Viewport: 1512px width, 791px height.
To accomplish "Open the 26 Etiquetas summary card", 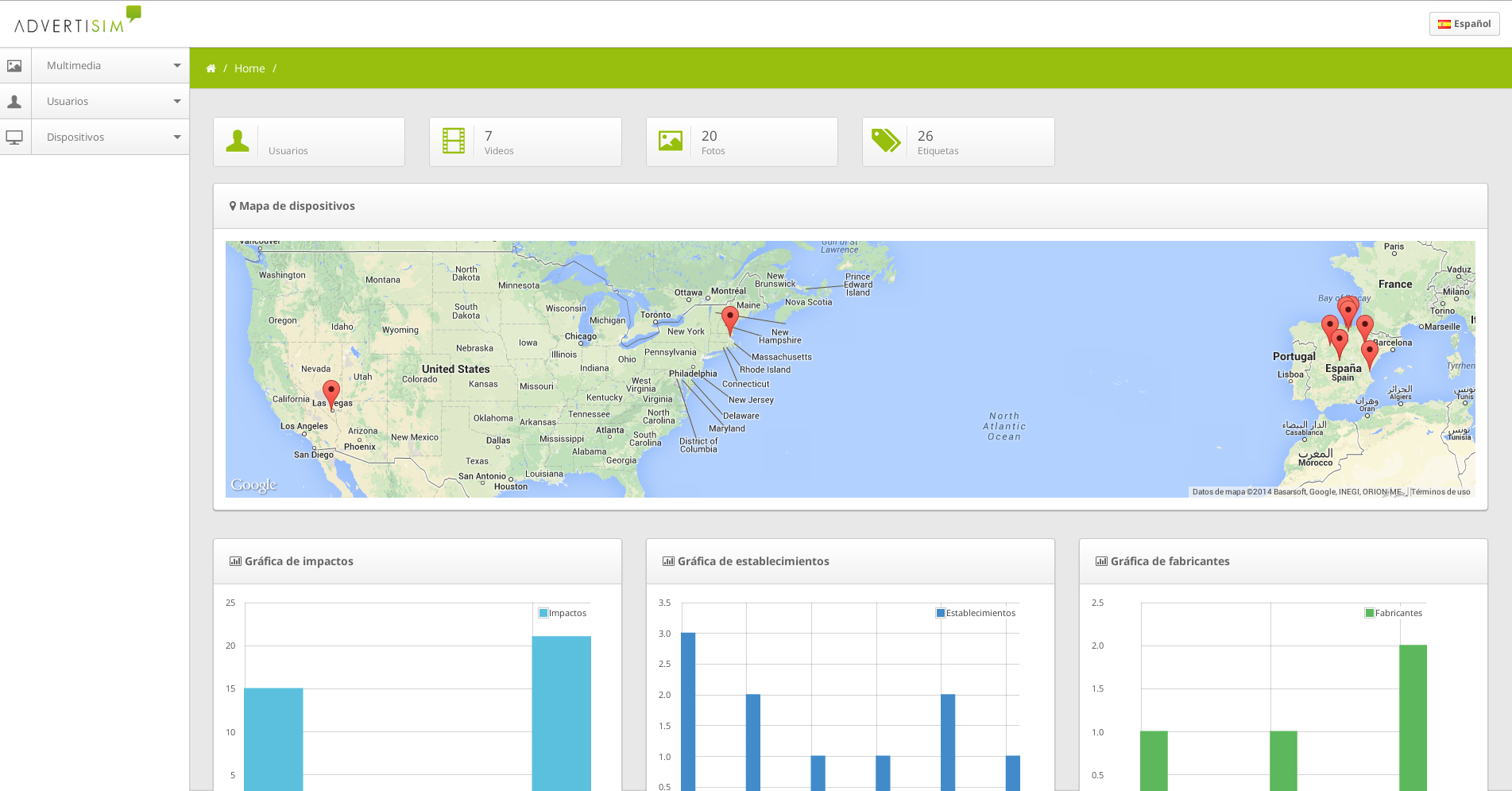I will [x=958, y=142].
